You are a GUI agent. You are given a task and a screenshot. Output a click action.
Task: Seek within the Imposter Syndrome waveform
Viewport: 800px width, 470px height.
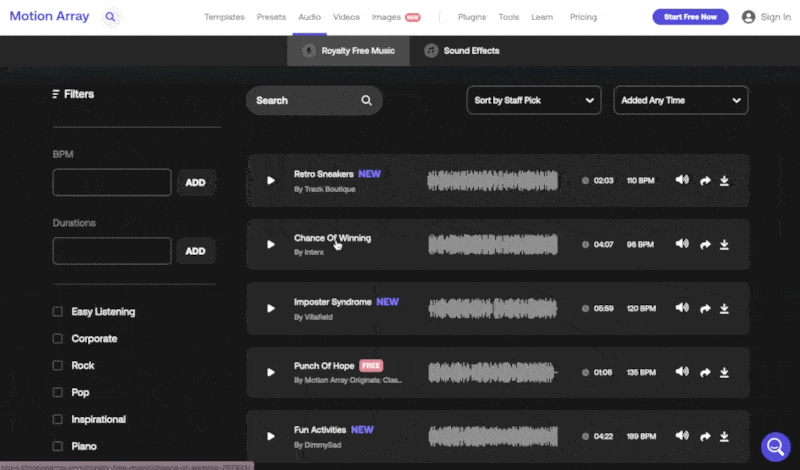tap(492, 308)
